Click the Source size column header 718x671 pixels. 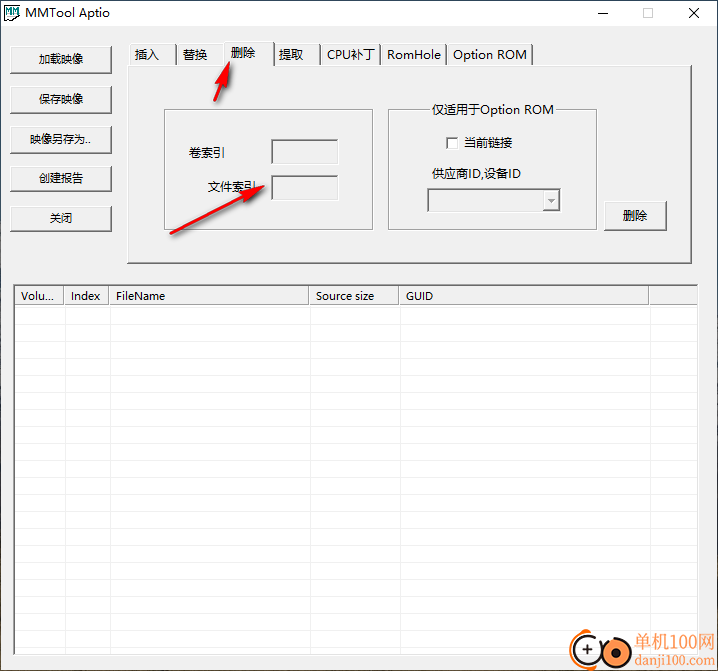pos(354,296)
